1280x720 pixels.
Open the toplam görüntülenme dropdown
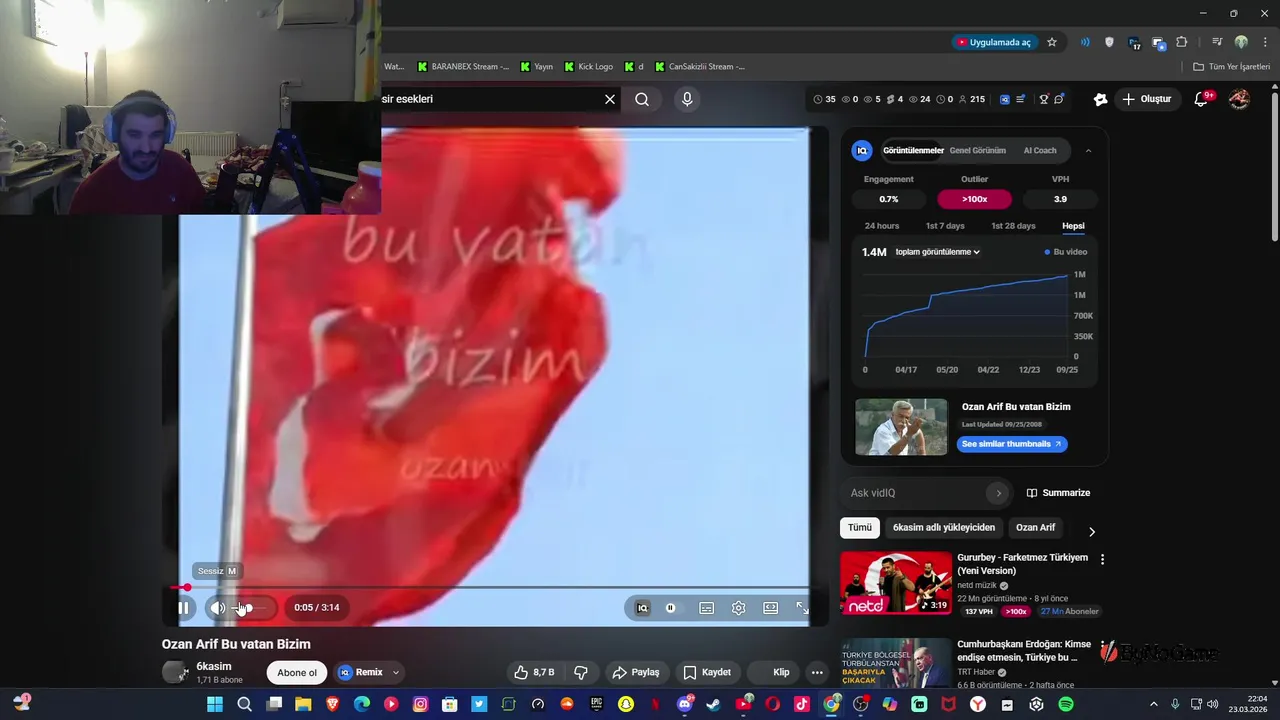937,252
